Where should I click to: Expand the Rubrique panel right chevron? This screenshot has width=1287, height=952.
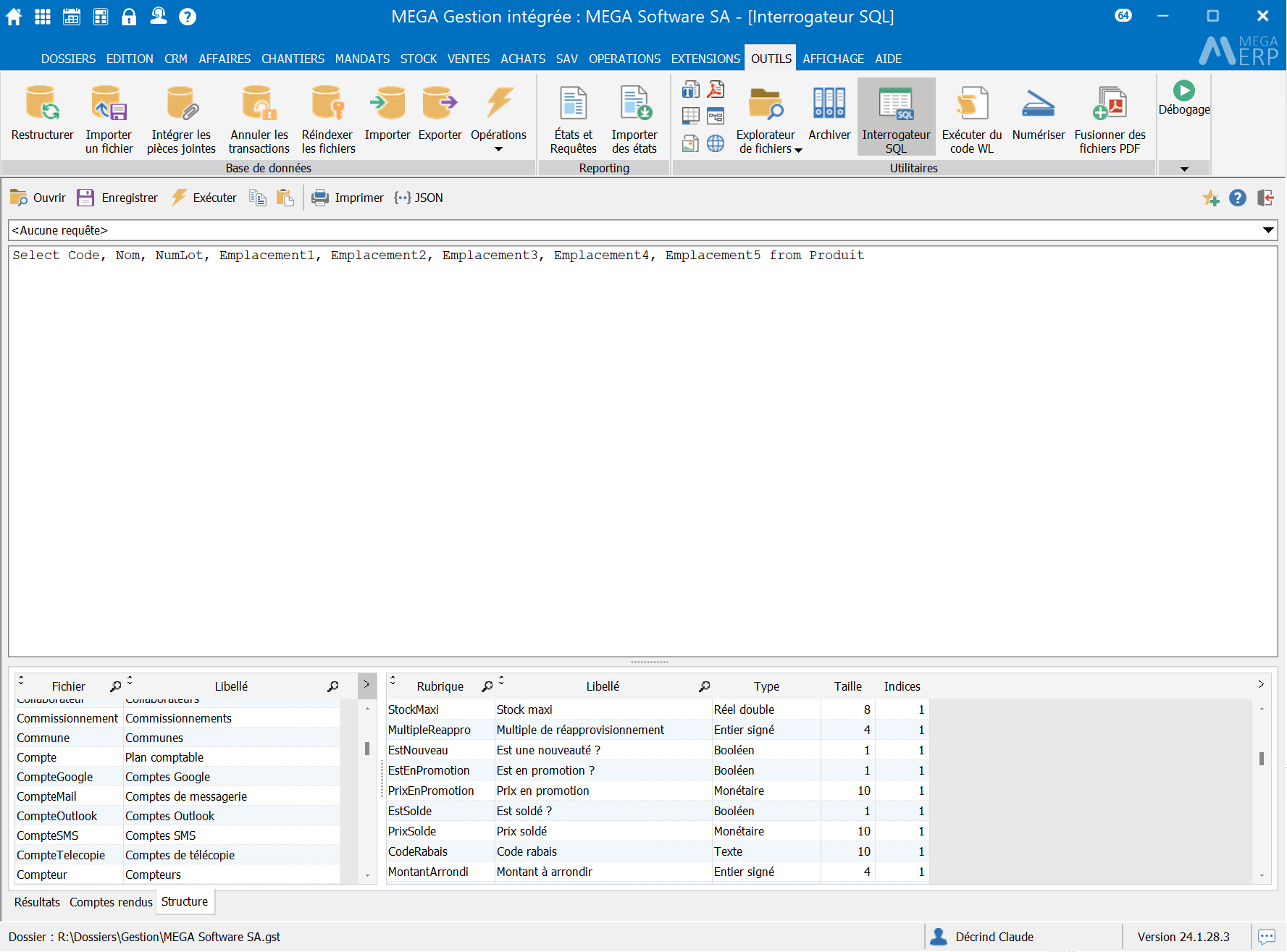[1261, 684]
